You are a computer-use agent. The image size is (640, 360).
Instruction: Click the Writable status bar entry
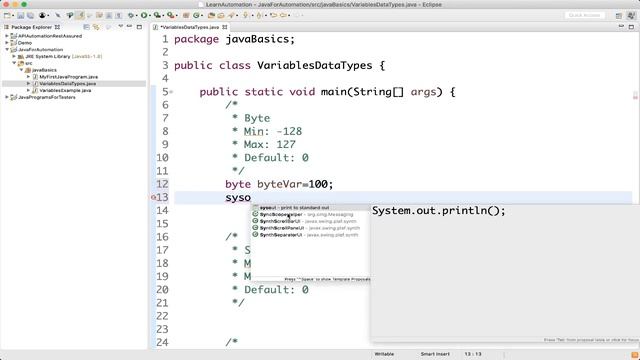[384, 354]
